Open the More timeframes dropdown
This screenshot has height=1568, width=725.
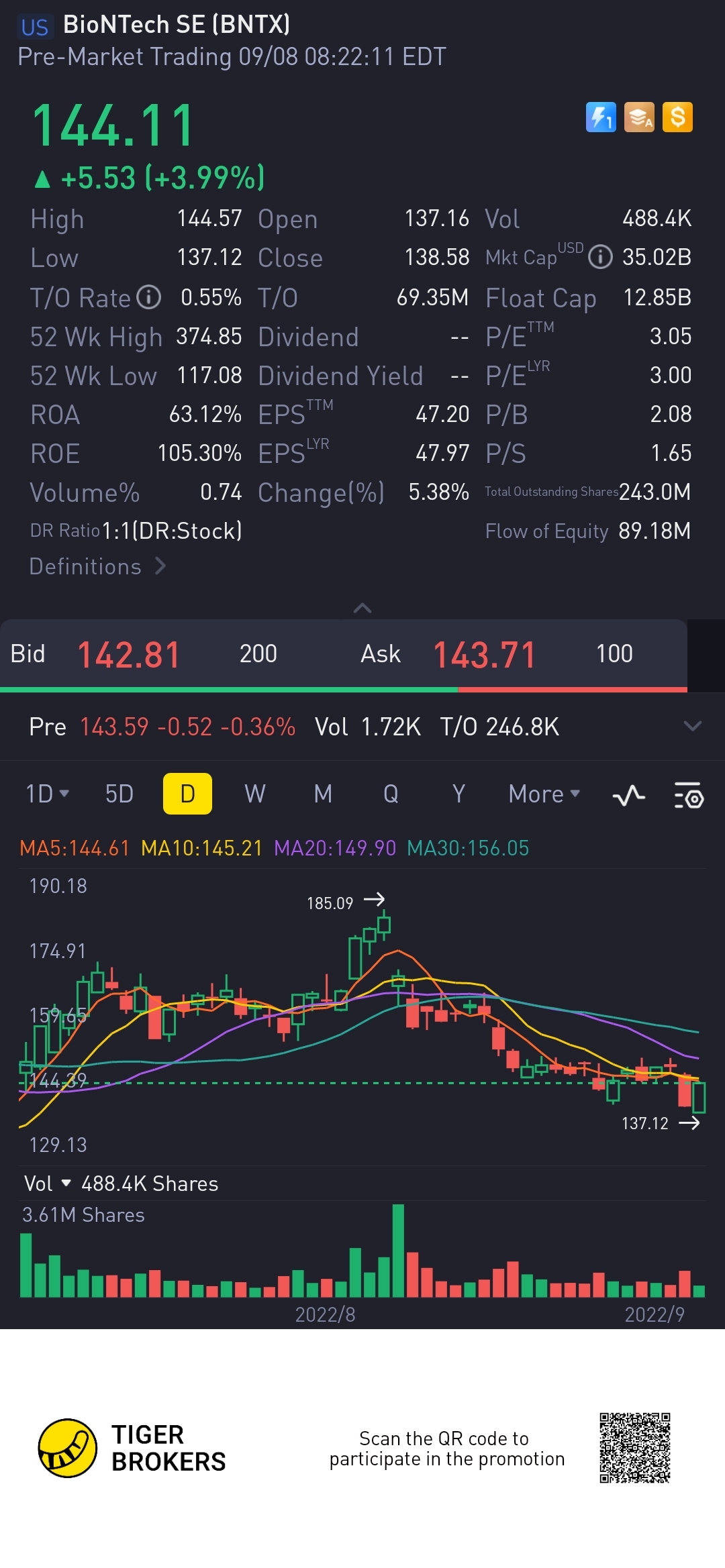[544, 794]
